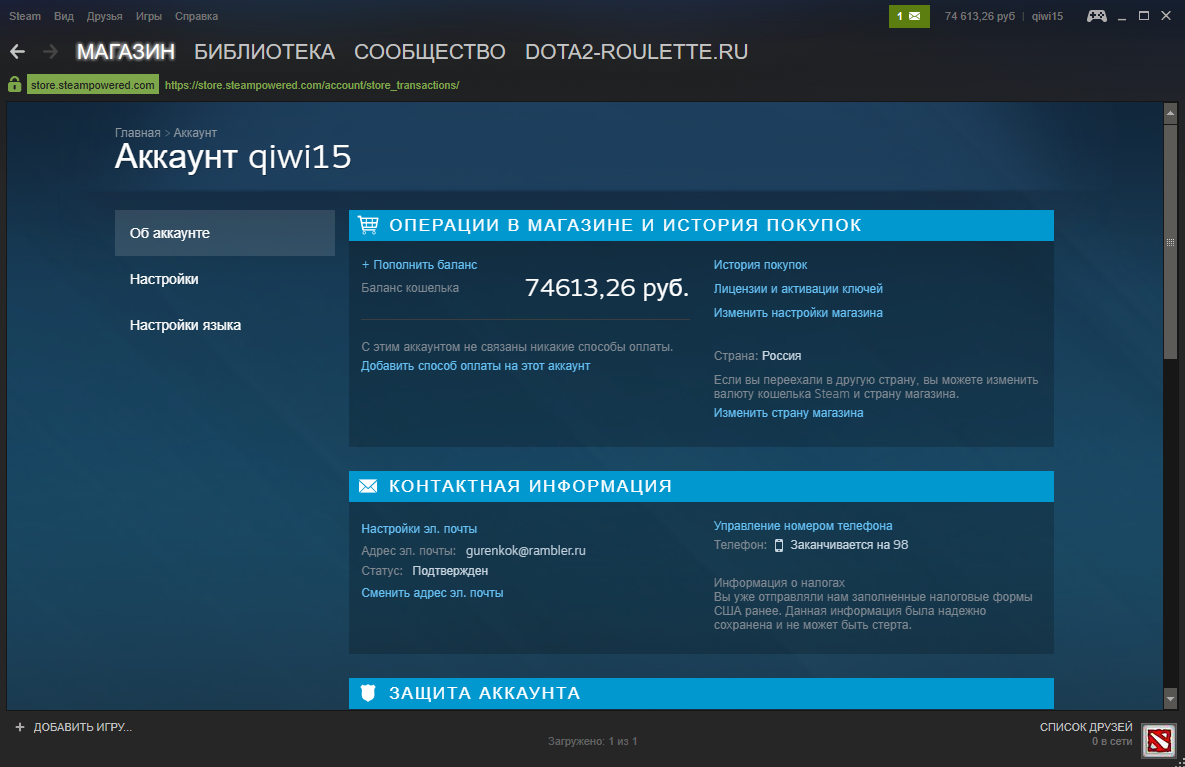Switch to the МАГАЗИН tab

pos(125,51)
